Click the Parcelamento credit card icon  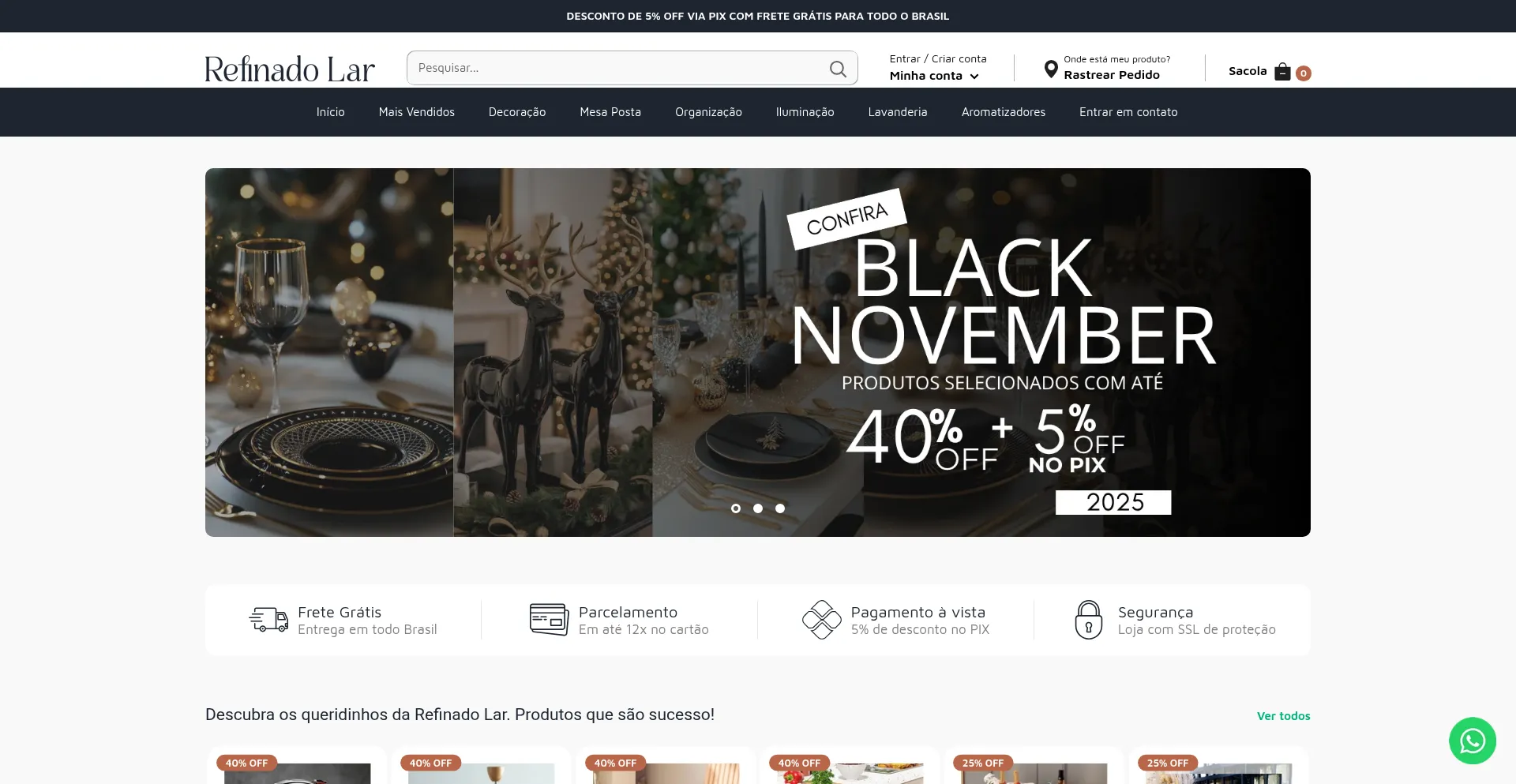[549, 620]
